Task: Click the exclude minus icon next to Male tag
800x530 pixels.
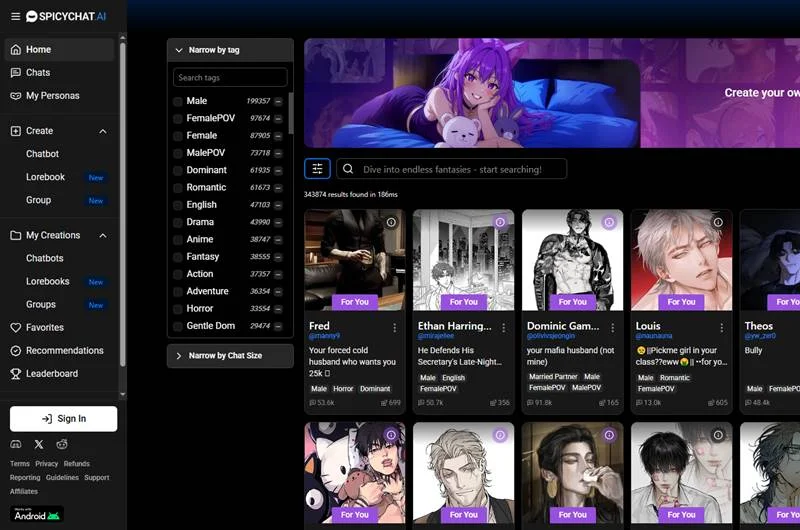Action: coord(278,101)
